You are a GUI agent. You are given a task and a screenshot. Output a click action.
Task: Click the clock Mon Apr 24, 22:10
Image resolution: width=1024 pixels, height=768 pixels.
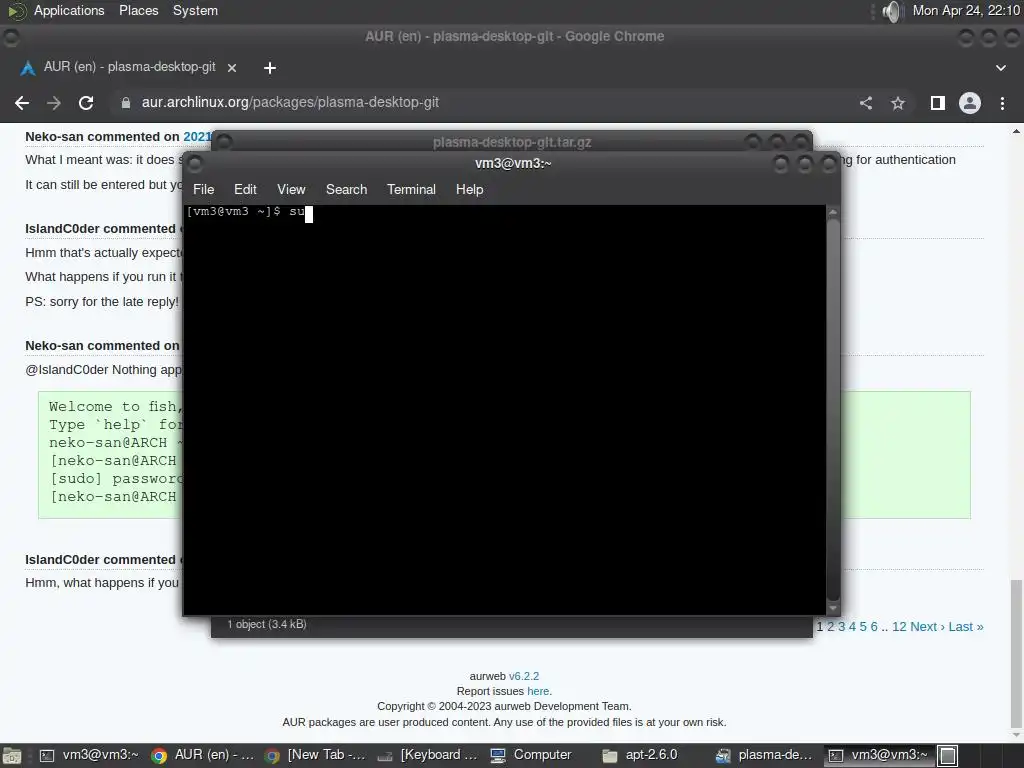coord(966,10)
